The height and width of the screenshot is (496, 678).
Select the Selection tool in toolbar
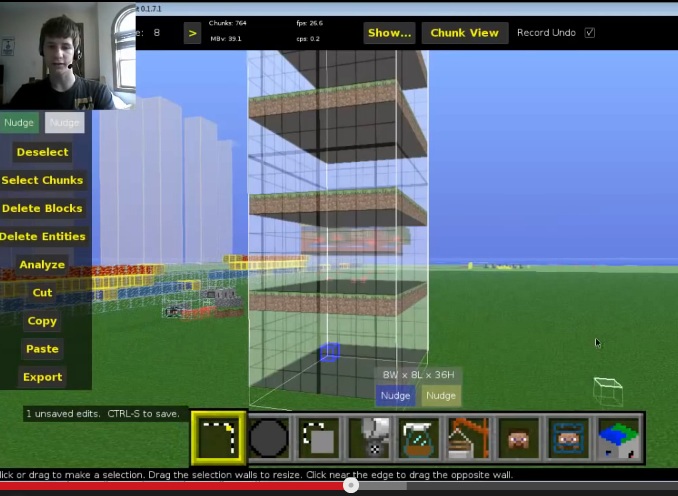(218, 438)
